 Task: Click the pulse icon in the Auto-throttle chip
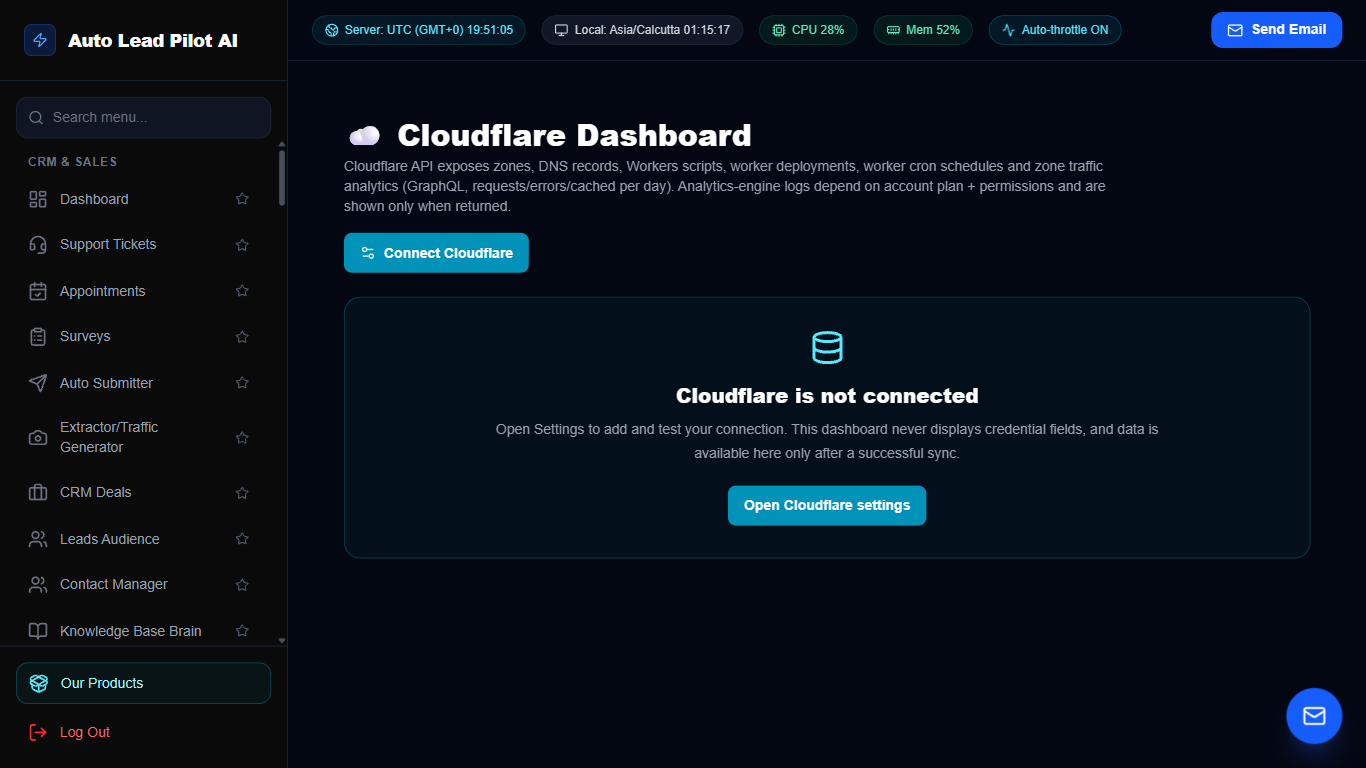(1009, 30)
